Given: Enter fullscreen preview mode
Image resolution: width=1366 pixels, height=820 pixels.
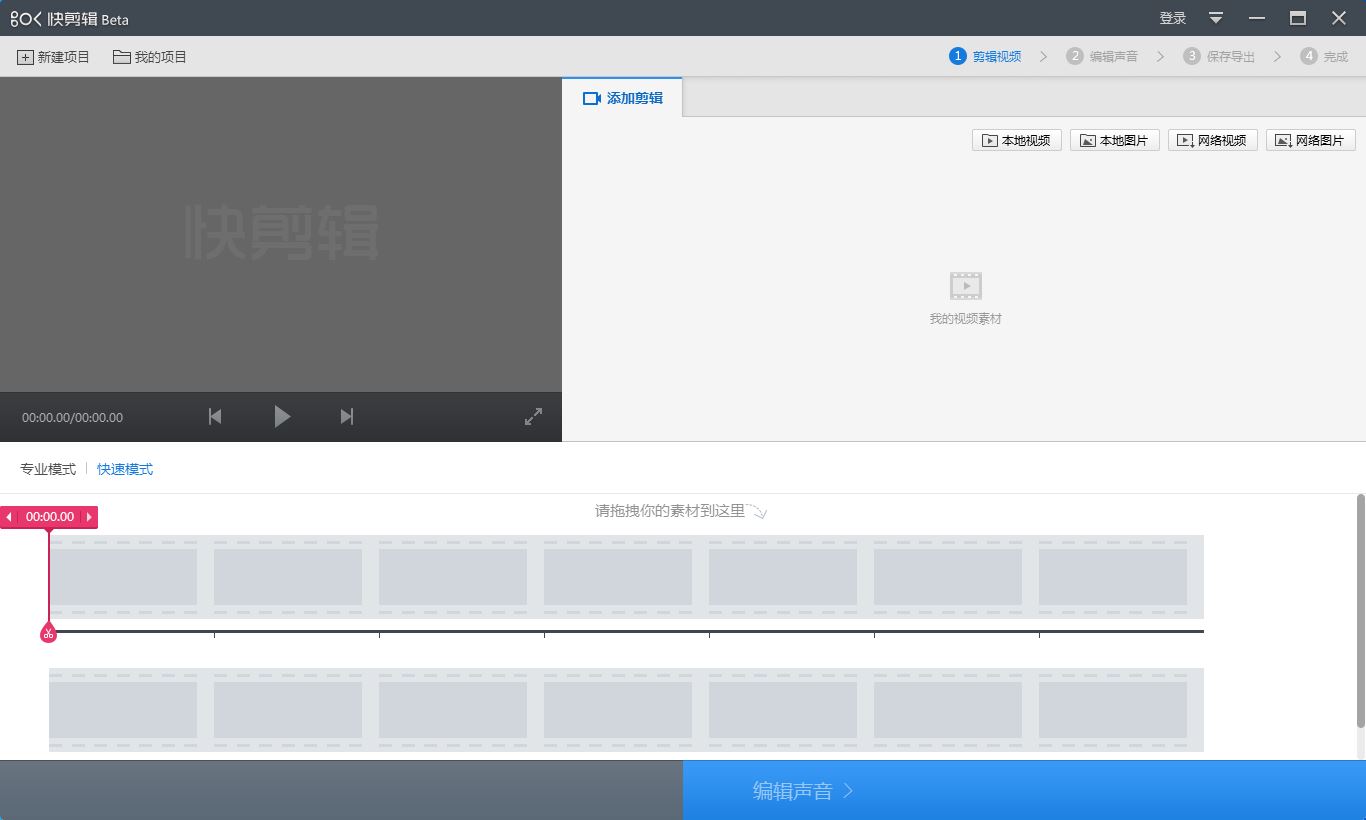Looking at the screenshot, I should [x=533, y=416].
